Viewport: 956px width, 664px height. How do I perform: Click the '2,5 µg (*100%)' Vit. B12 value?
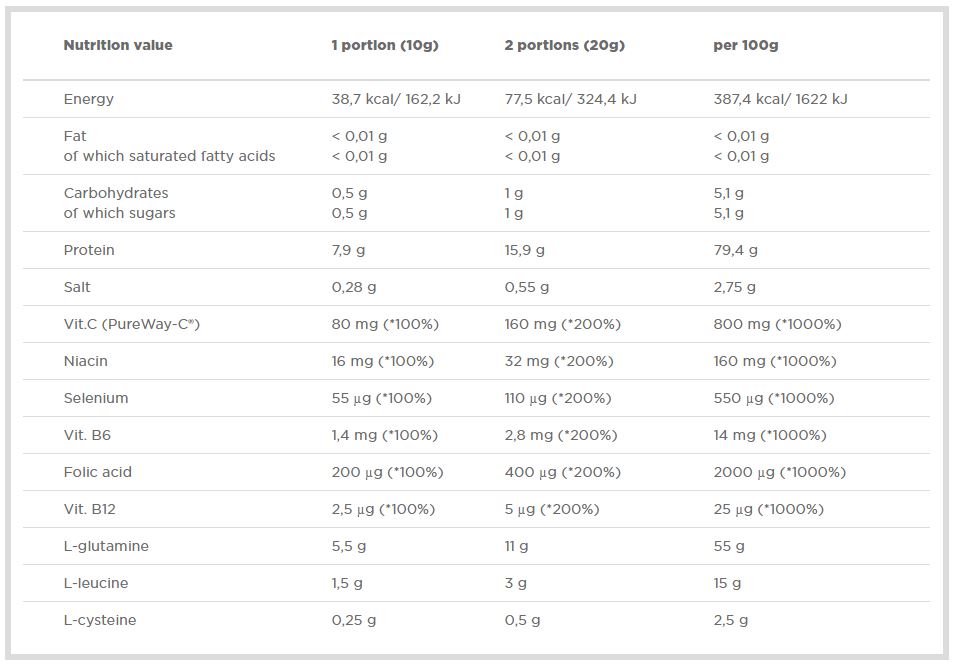click(383, 509)
